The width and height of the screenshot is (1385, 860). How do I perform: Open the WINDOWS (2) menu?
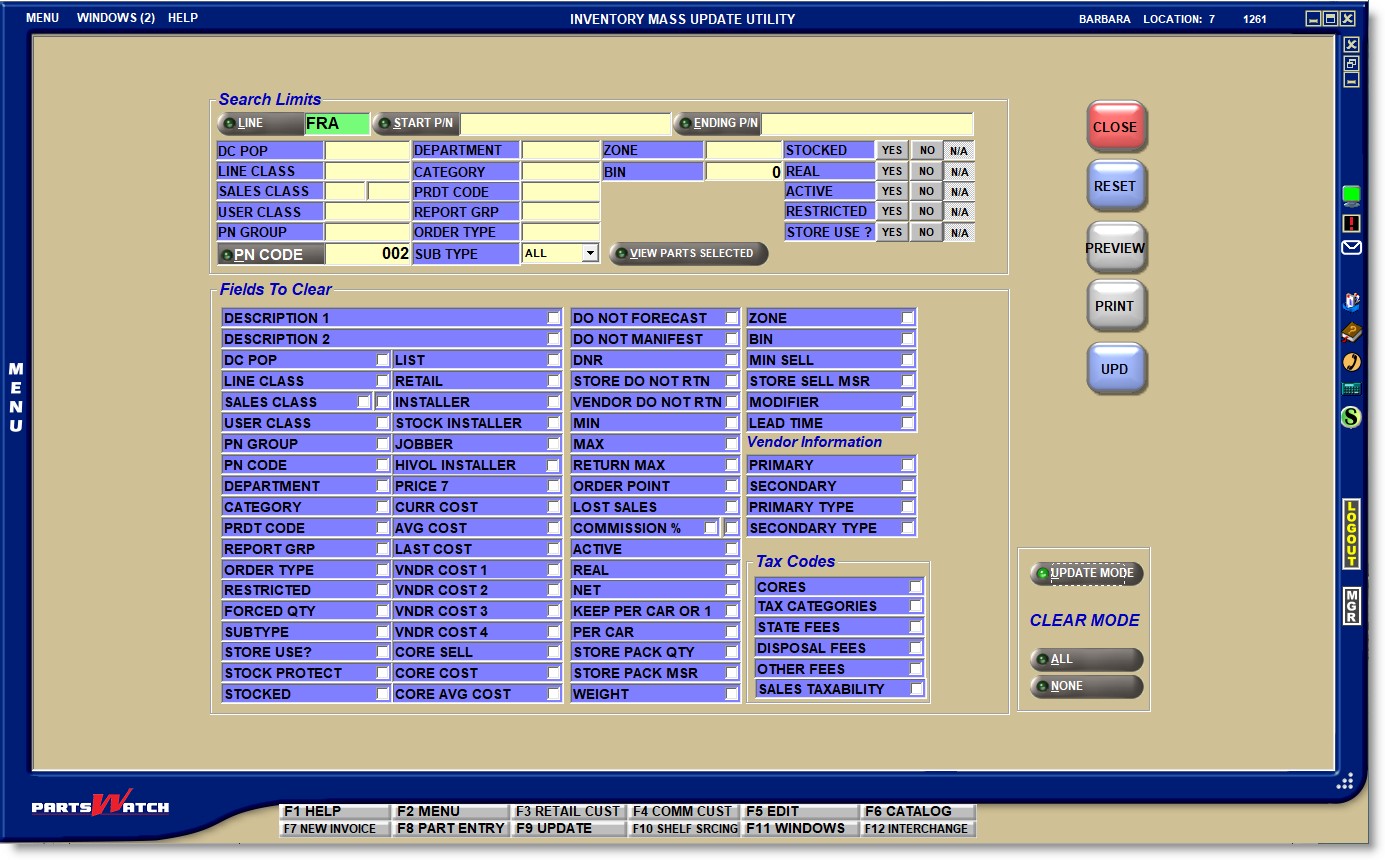(x=115, y=18)
